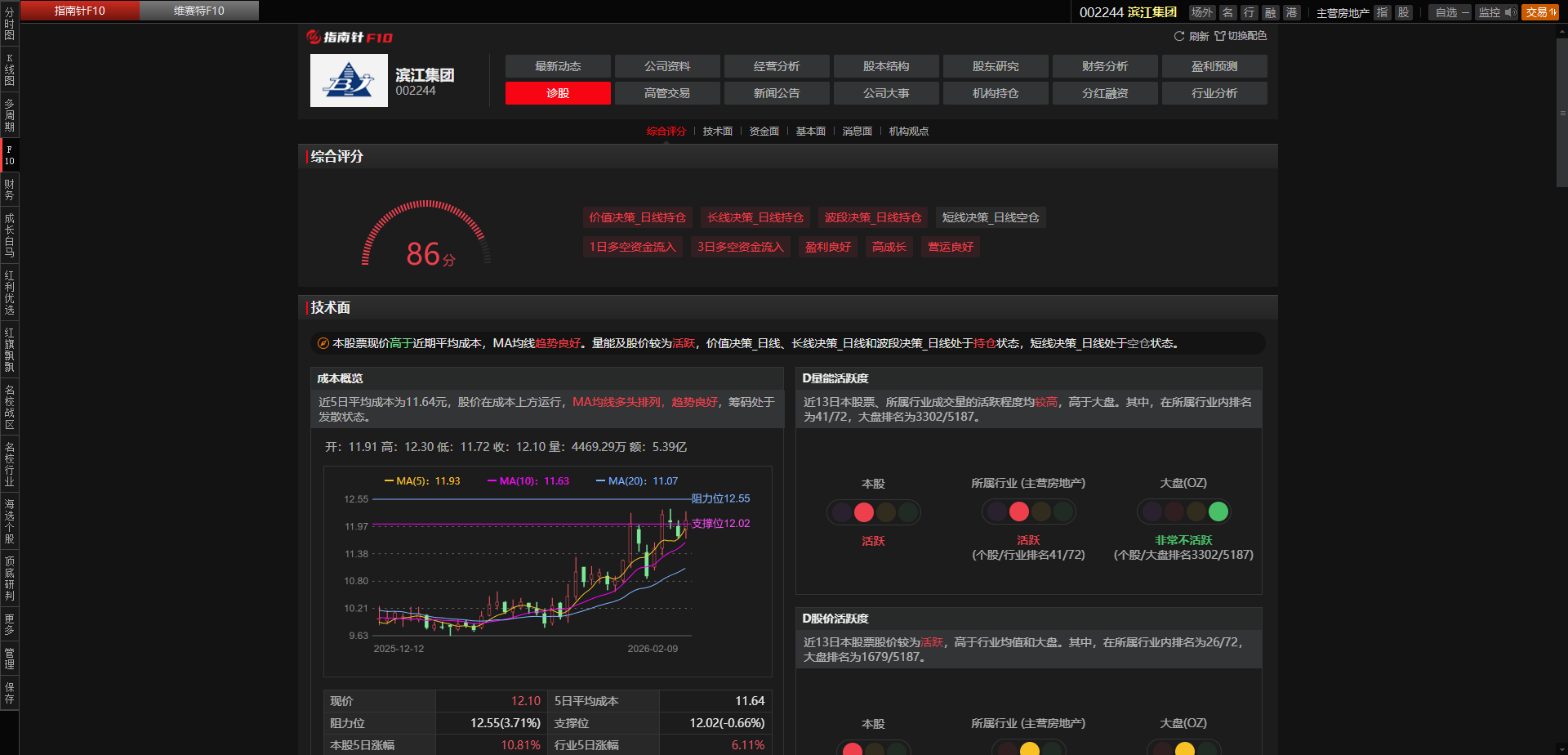This screenshot has width=1568, height=755.
Task: Select the 场外 button in top bar
Action: click(1201, 12)
